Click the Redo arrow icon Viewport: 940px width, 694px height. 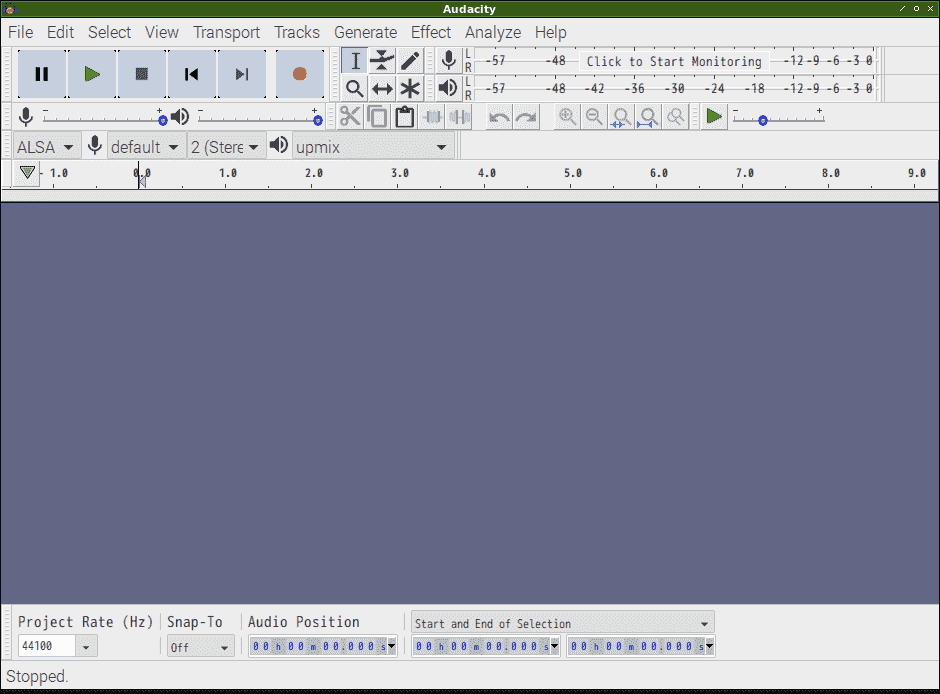pos(526,117)
